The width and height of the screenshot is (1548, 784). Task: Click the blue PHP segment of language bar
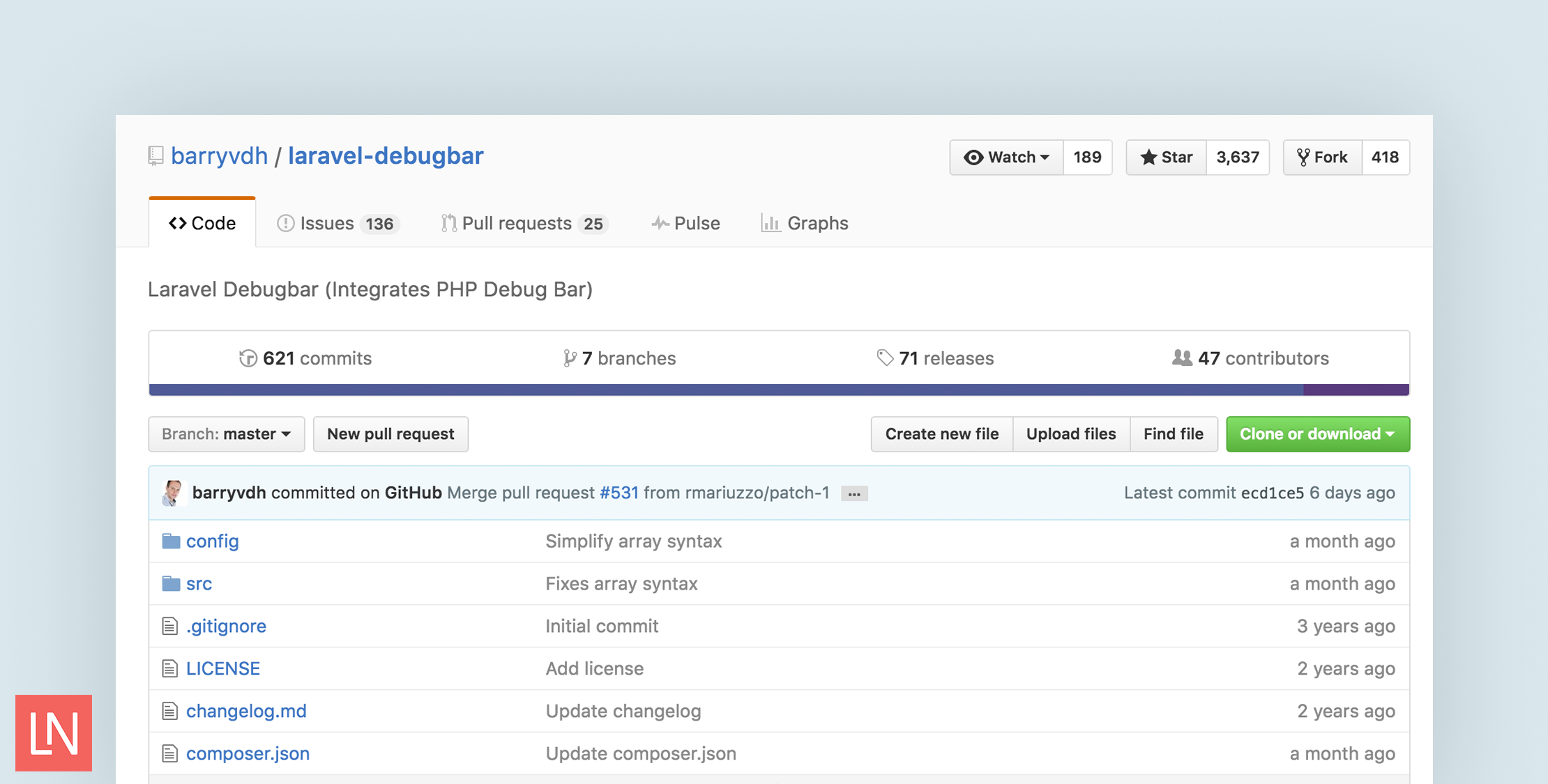click(x=726, y=390)
